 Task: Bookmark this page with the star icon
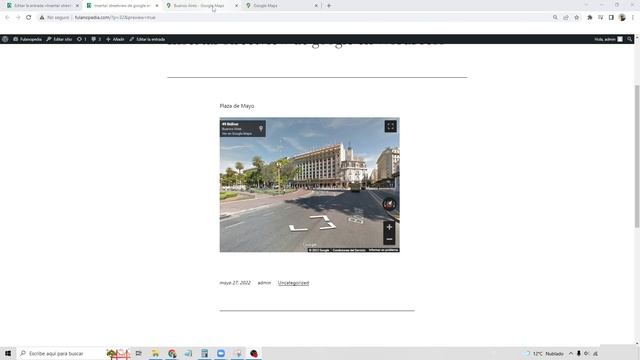pos(576,18)
